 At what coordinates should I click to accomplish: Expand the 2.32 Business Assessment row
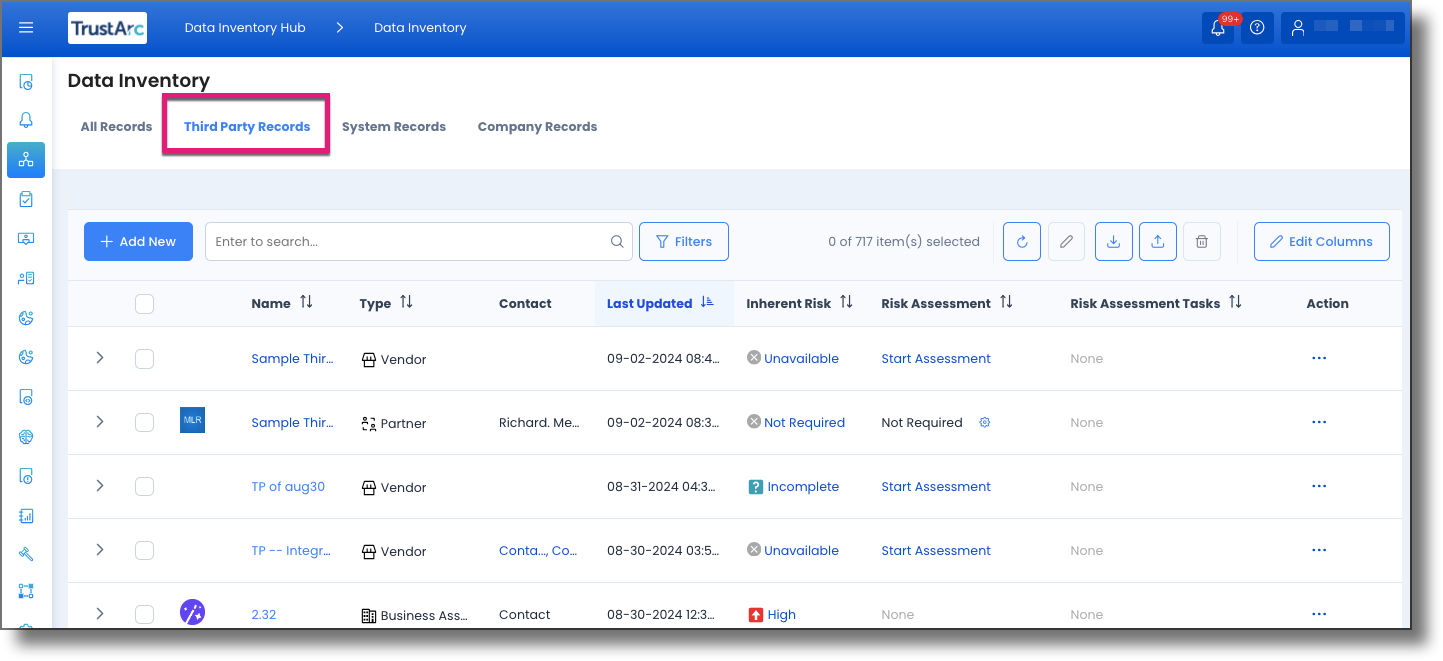tap(98, 614)
